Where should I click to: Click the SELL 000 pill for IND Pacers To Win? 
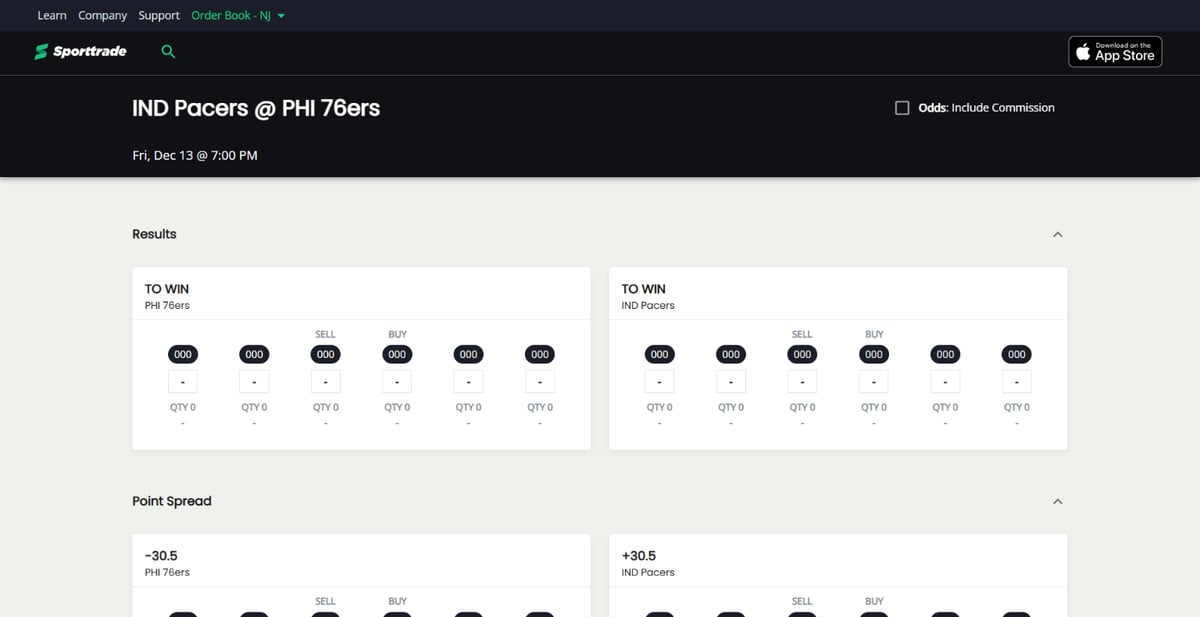[x=802, y=354]
